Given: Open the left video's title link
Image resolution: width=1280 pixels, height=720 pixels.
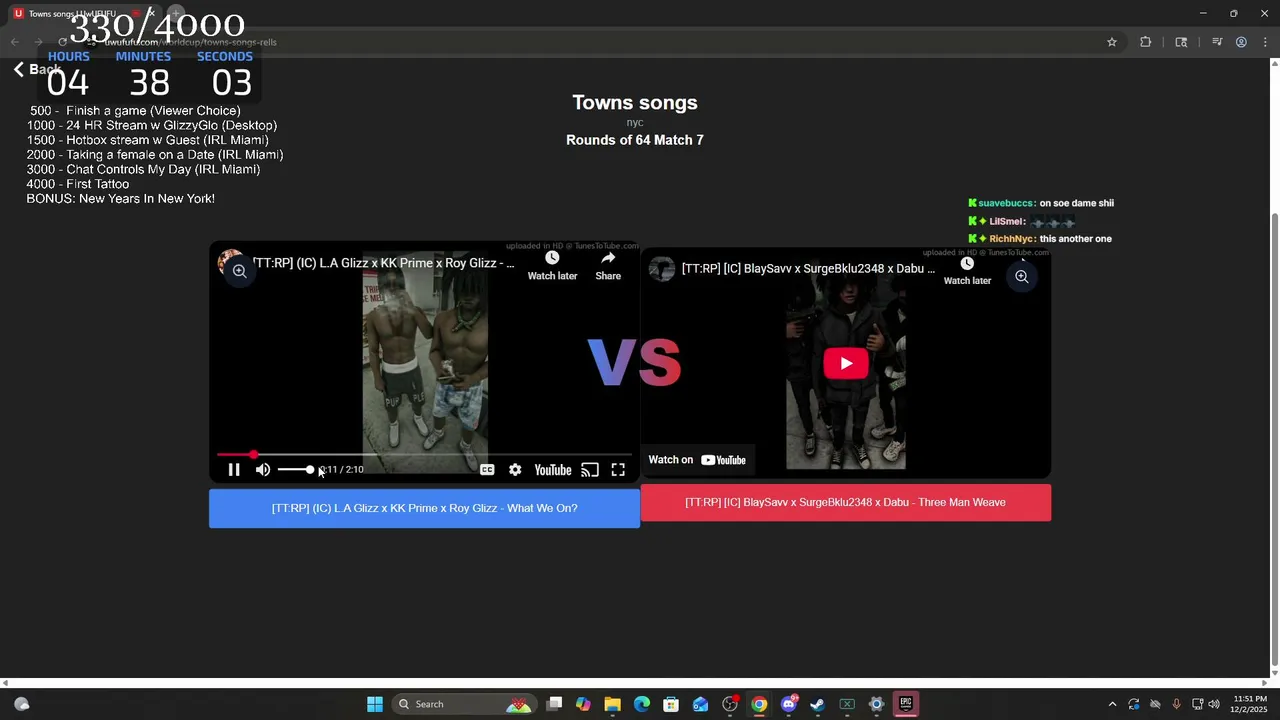Looking at the screenshot, I should (x=384, y=263).
